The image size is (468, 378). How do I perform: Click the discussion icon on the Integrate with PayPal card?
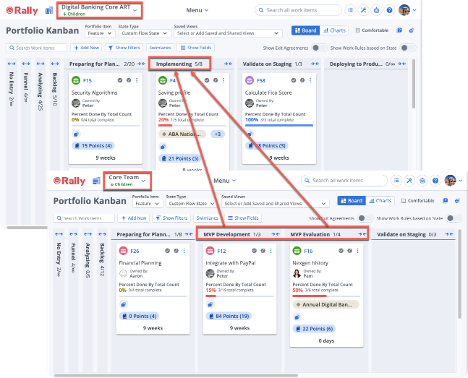coord(210,304)
